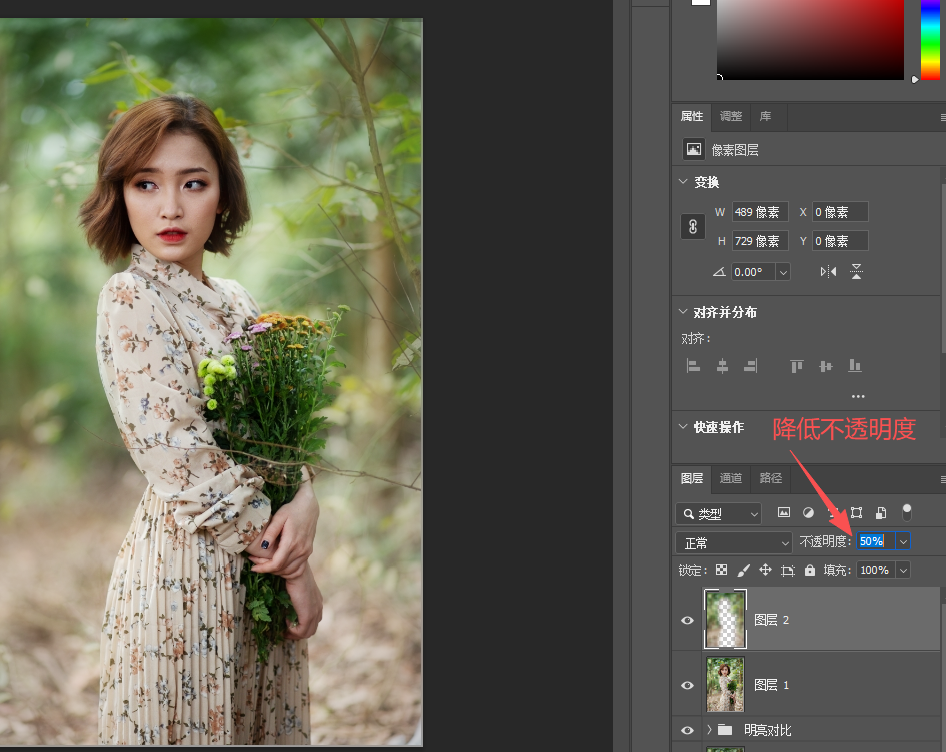Filter layers by adjustment layer icon
This screenshot has width=946, height=752.
click(808, 512)
